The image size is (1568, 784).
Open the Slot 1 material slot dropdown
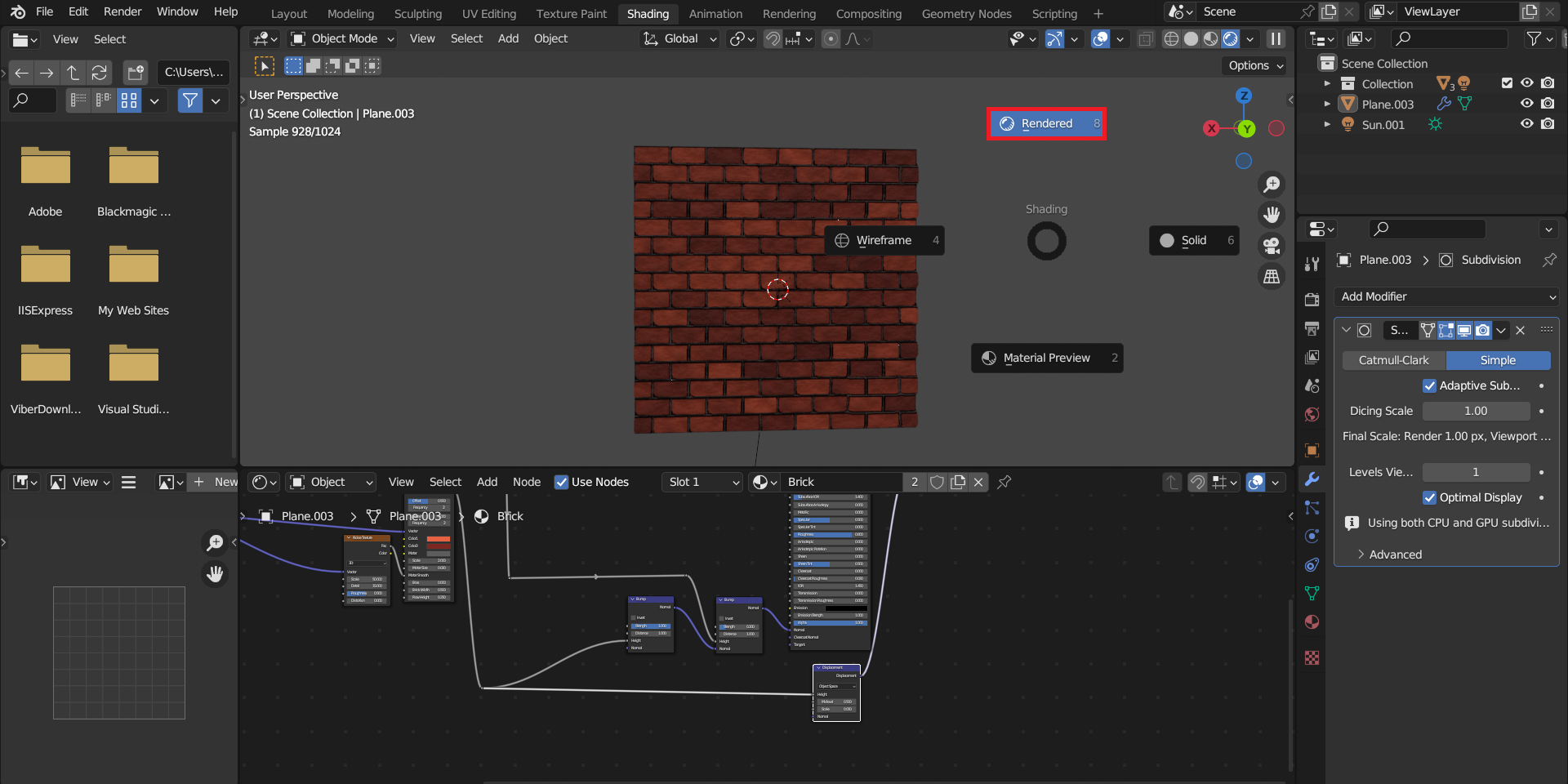coord(703,482)
